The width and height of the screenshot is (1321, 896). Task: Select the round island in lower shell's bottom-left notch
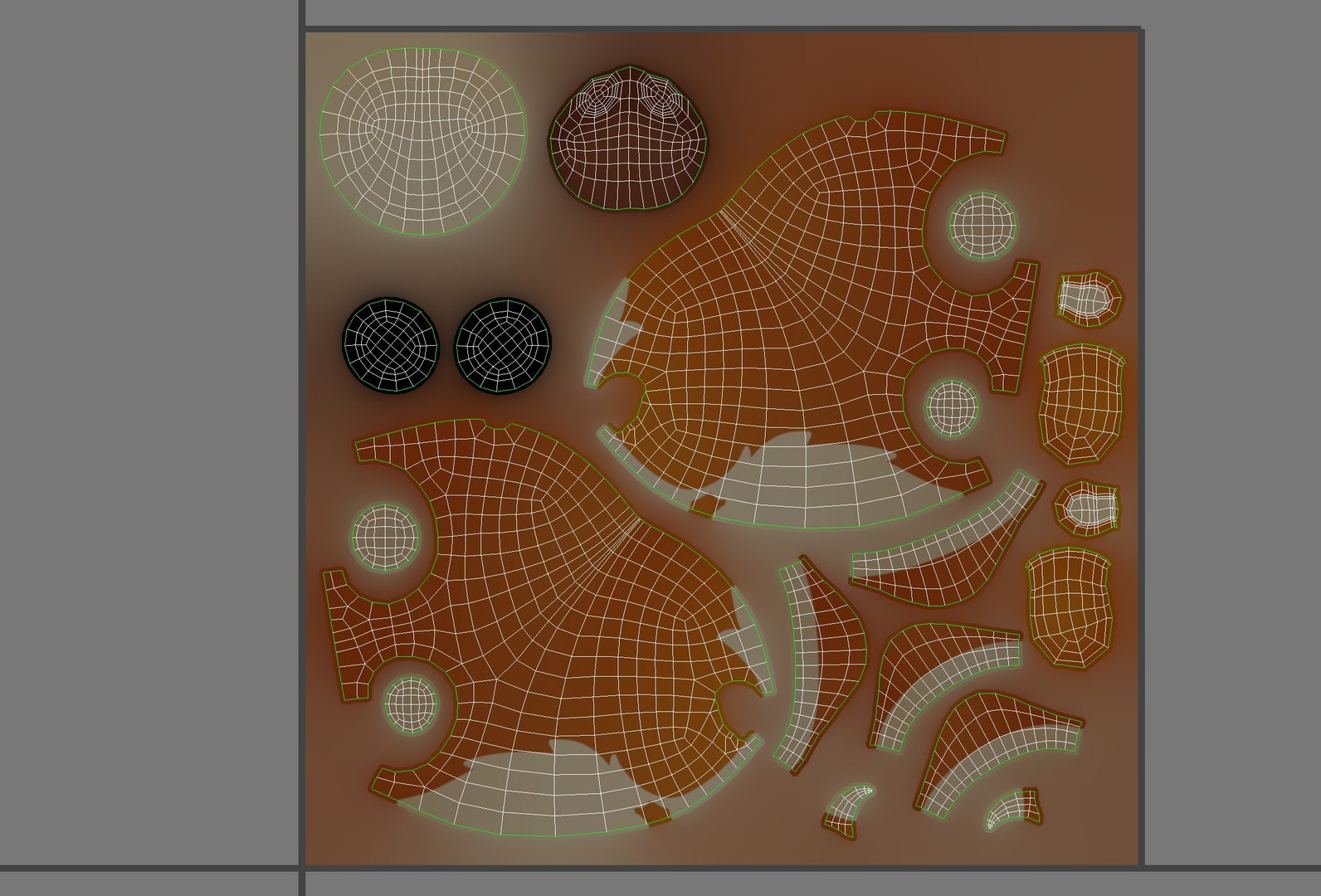tap(411, 704)
